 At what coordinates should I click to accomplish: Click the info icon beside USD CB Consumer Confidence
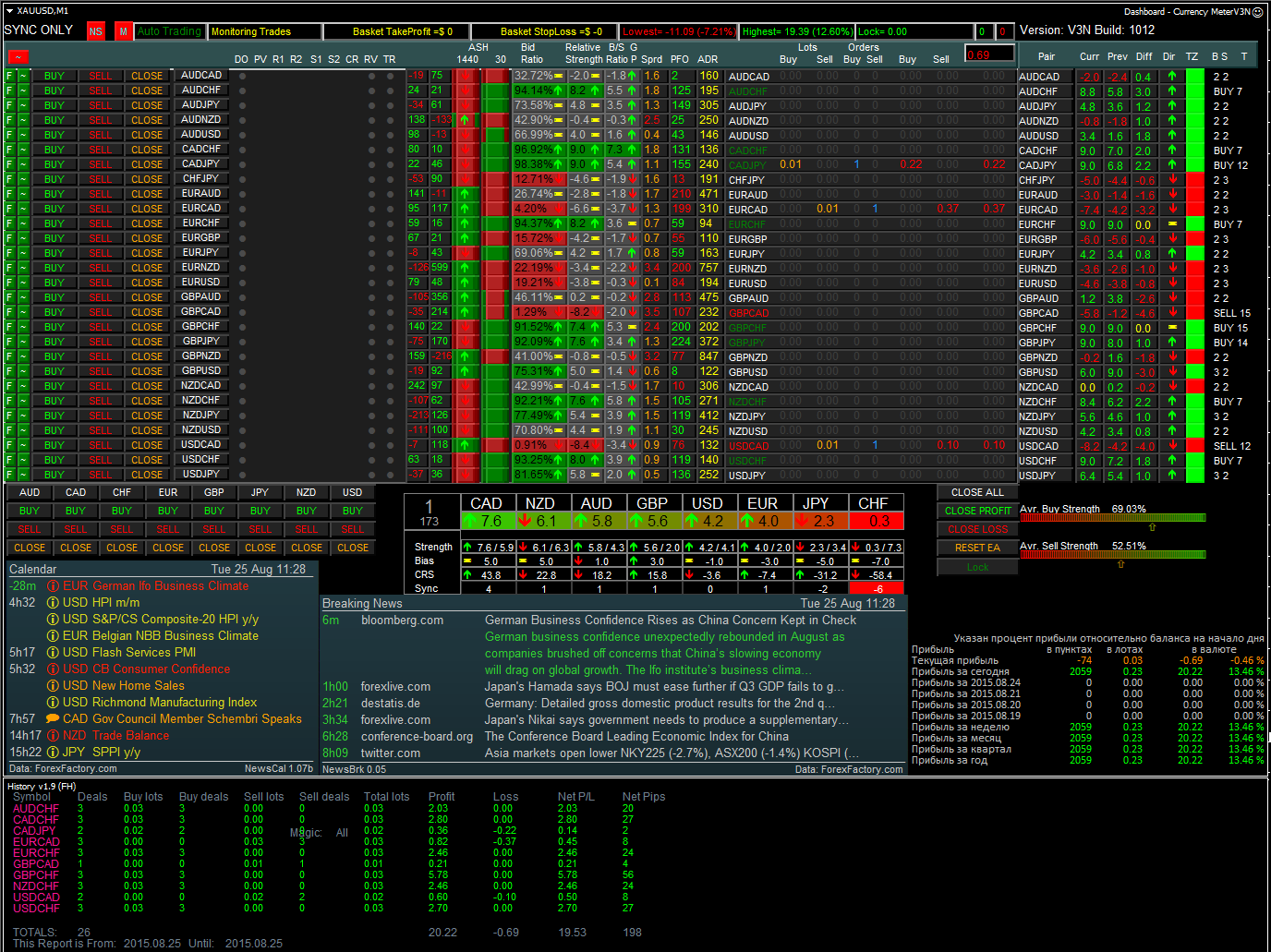(53, 669)
